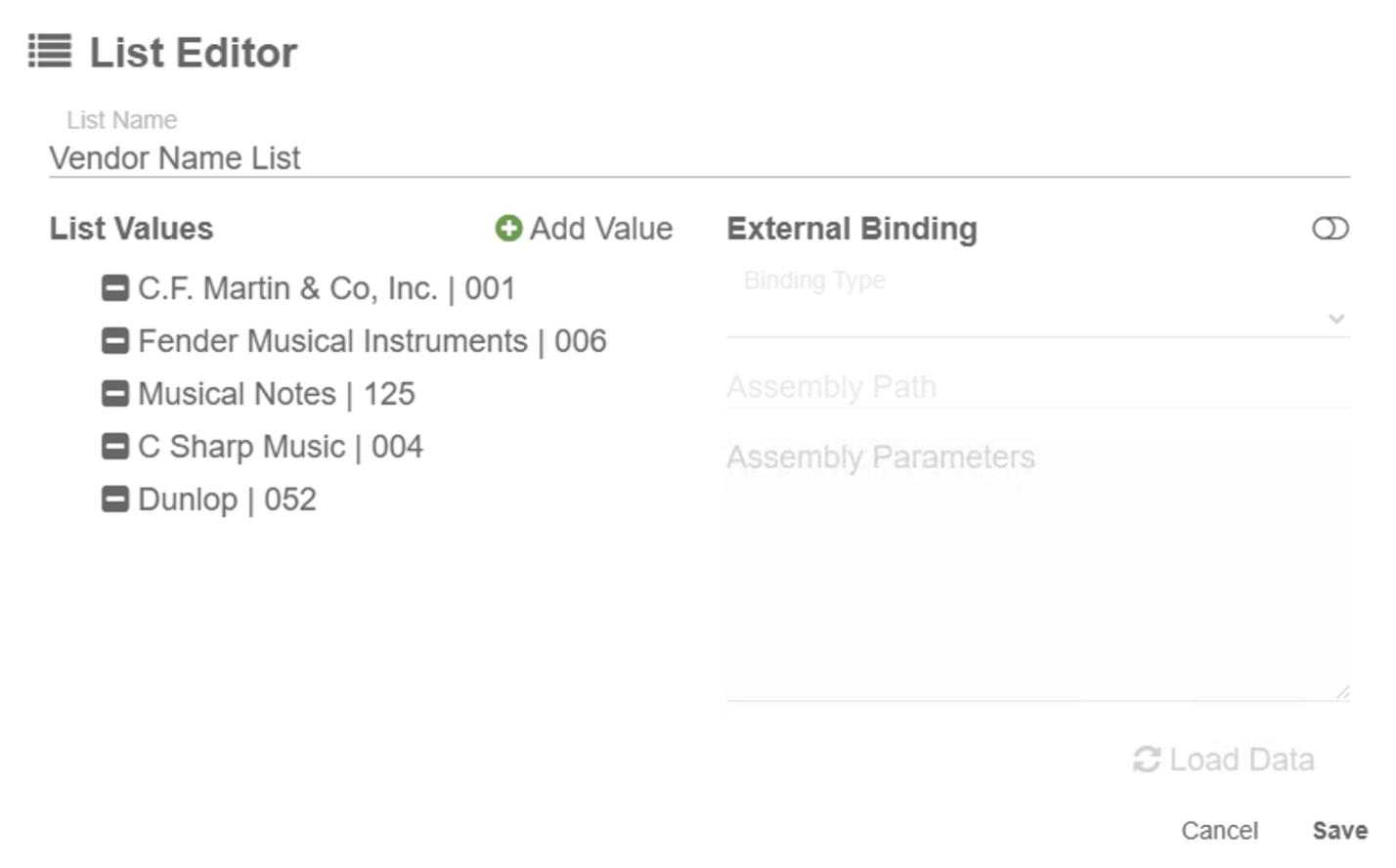Click the Load Data button

coord(1222,759)
